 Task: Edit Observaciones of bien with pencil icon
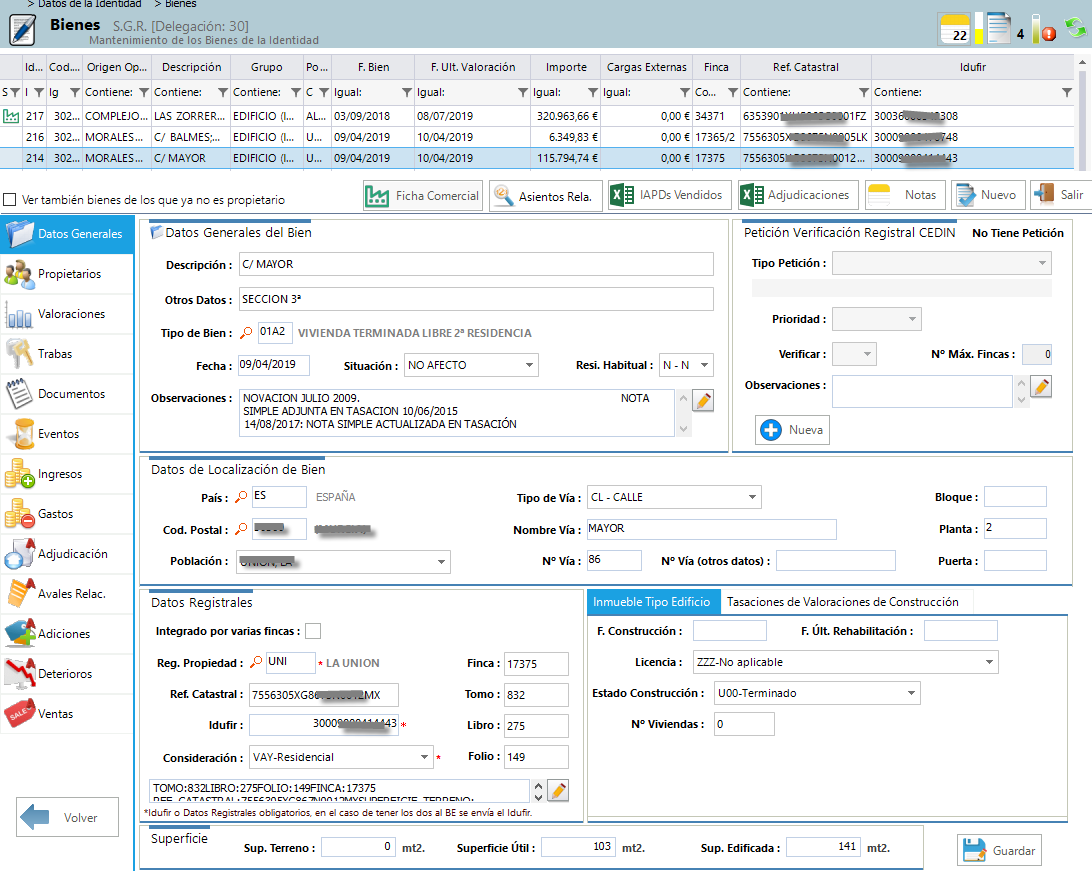pyautogui.click(x=703, y=400)
